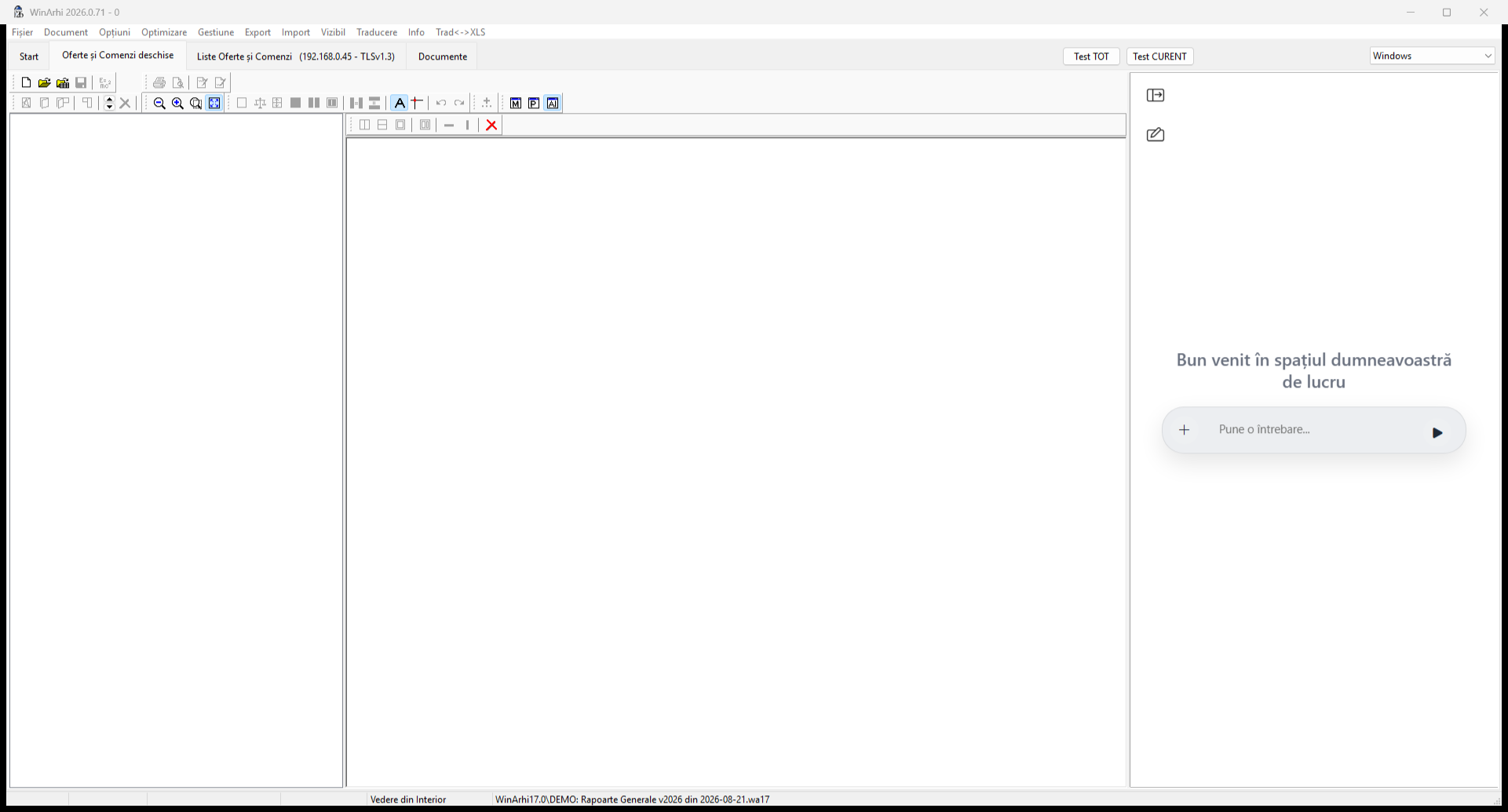Select the red crosshair tool
Screen dimensions: 1508x812
pos(417,103)
